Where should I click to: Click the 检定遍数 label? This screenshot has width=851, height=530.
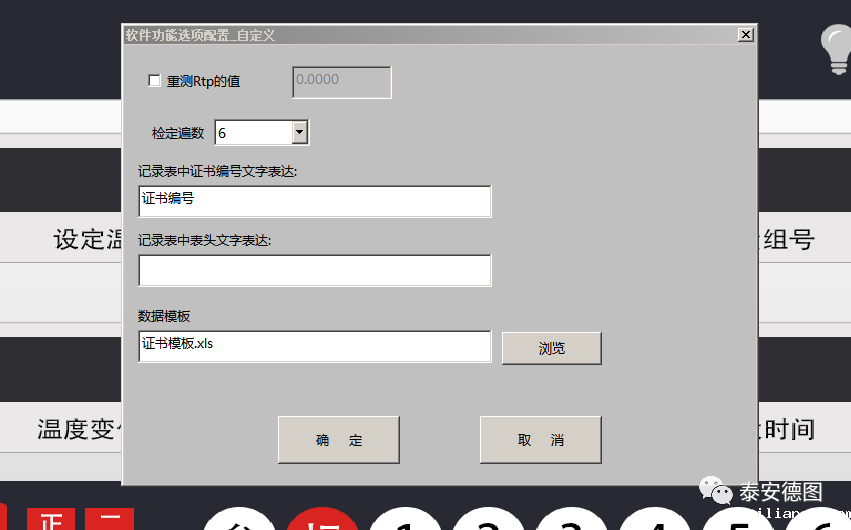point(178,133)
